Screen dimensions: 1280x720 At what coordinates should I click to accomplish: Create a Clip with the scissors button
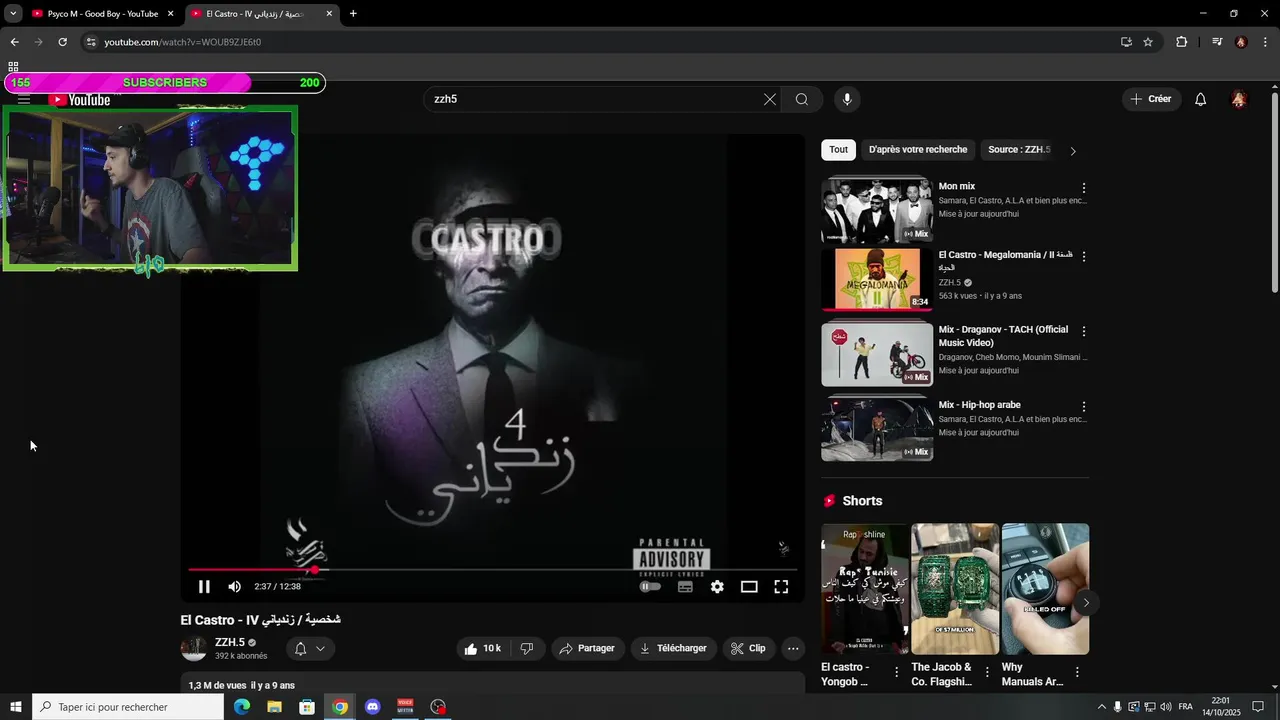[748, 648]
